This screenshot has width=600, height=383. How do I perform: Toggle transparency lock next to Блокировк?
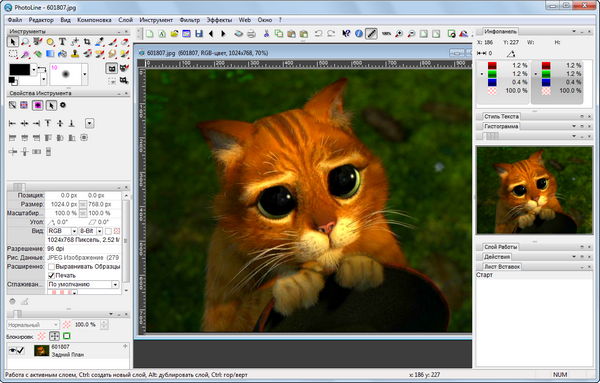(x=41, y=336)
